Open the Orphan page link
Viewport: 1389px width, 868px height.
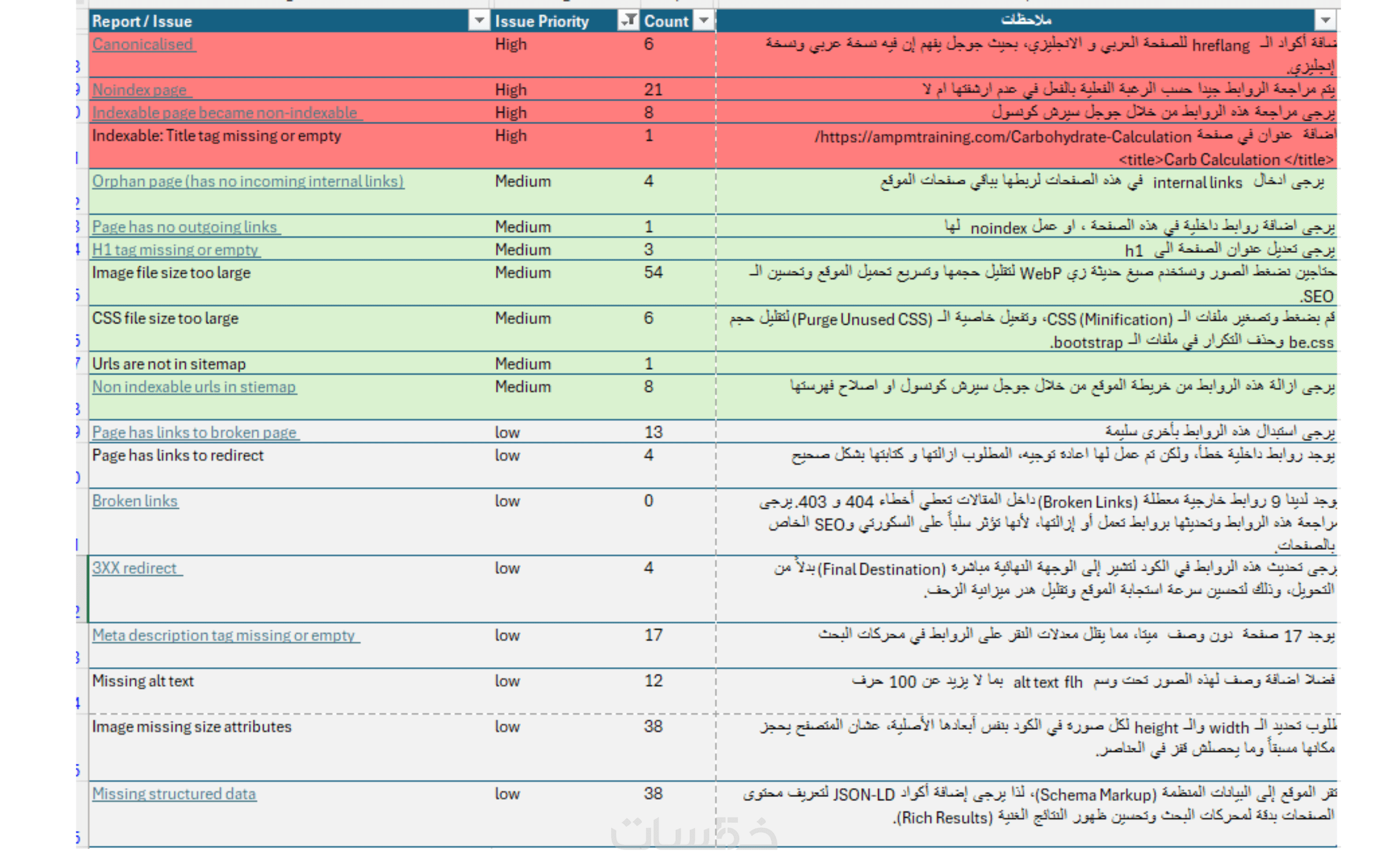(248, 182)
